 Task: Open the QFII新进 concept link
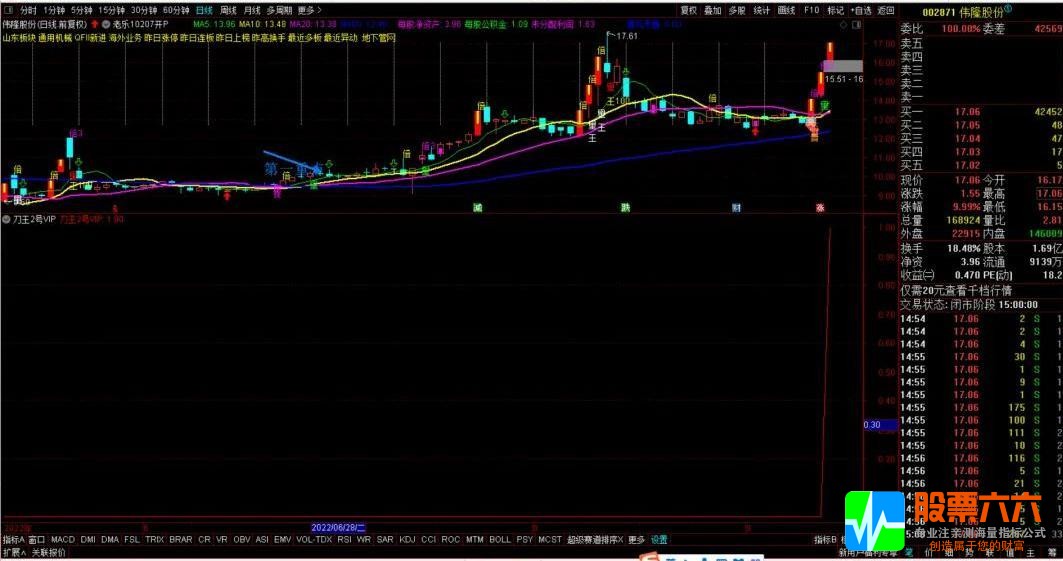pos(90,38)
